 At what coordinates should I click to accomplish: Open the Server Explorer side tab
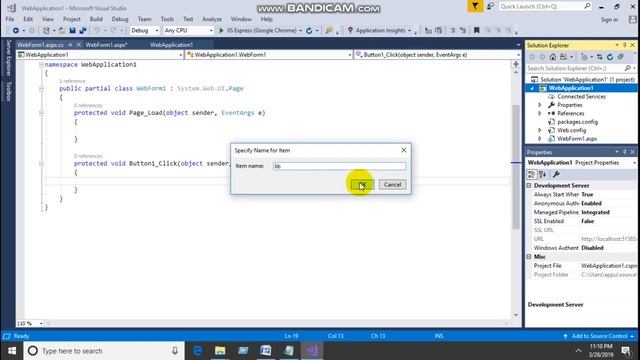click(x=8, y=58)
